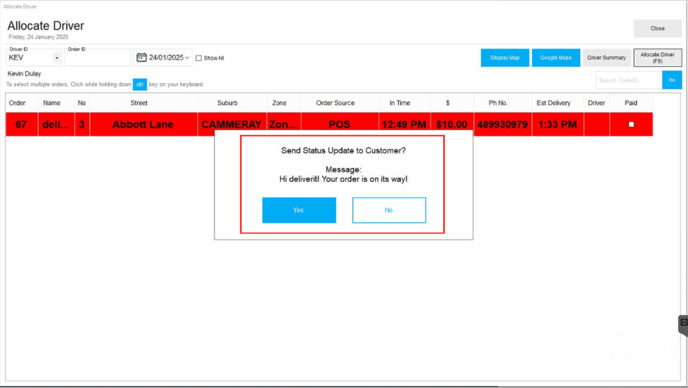Sort by the Order column header

pyautogui.click(x=17, y=103)
